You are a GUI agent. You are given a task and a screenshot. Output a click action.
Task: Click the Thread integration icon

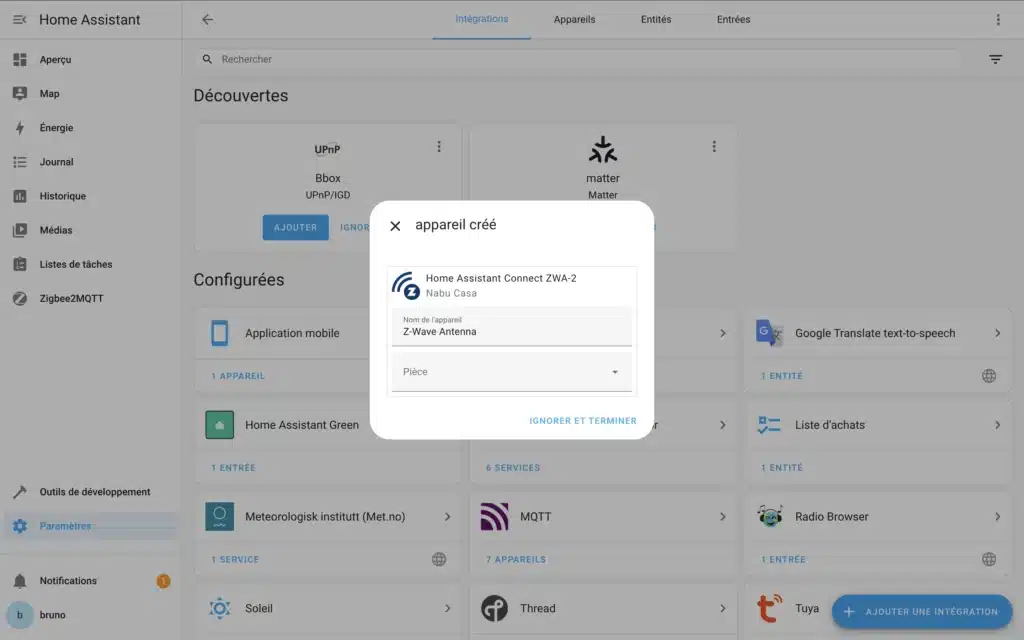[494, 608]
